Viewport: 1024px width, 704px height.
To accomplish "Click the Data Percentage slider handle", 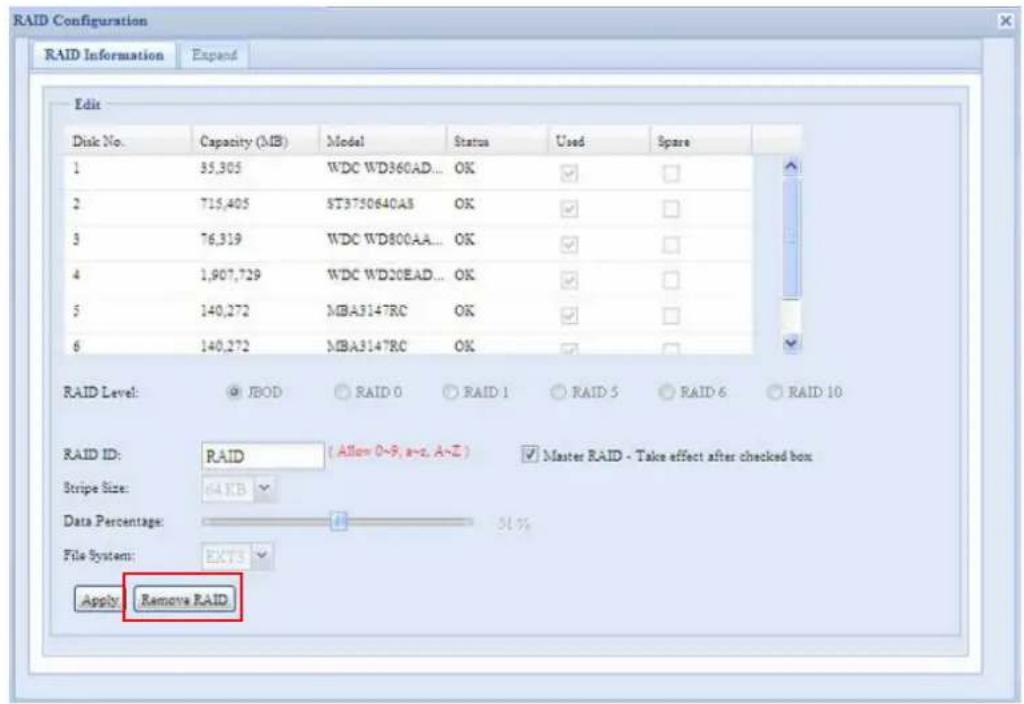I will click(339, 521).
